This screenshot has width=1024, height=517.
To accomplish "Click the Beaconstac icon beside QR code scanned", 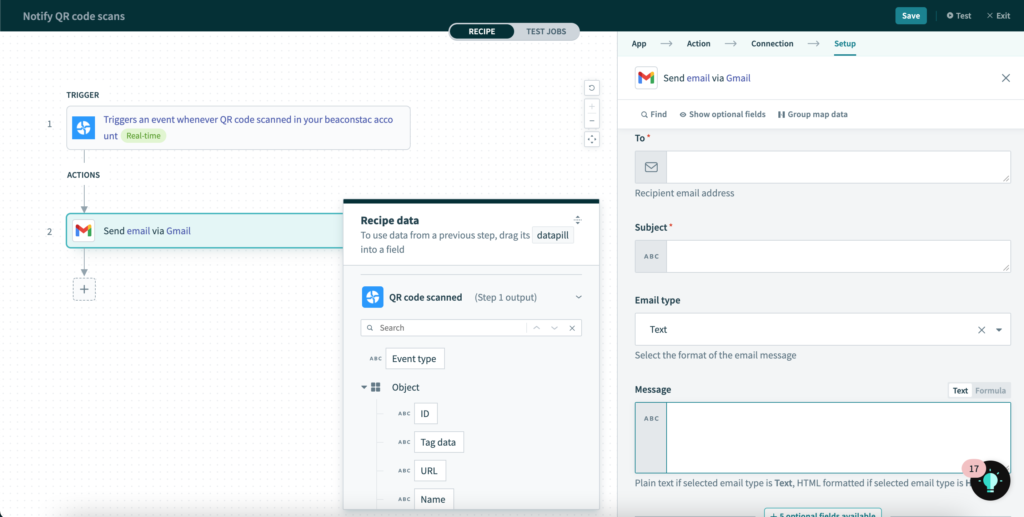I will click(372, 297).
